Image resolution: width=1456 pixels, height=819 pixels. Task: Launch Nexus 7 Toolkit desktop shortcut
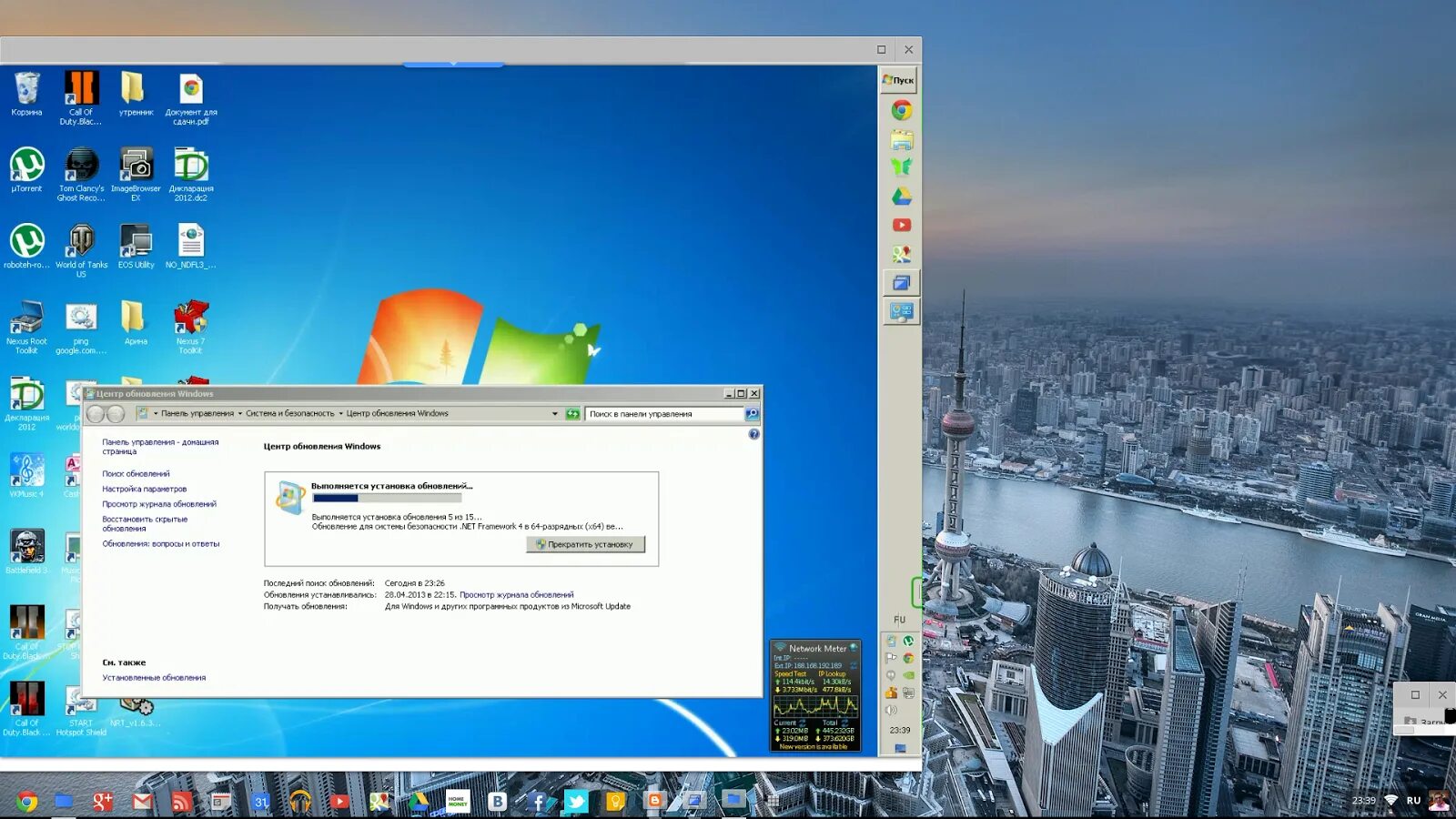point(191,327)
